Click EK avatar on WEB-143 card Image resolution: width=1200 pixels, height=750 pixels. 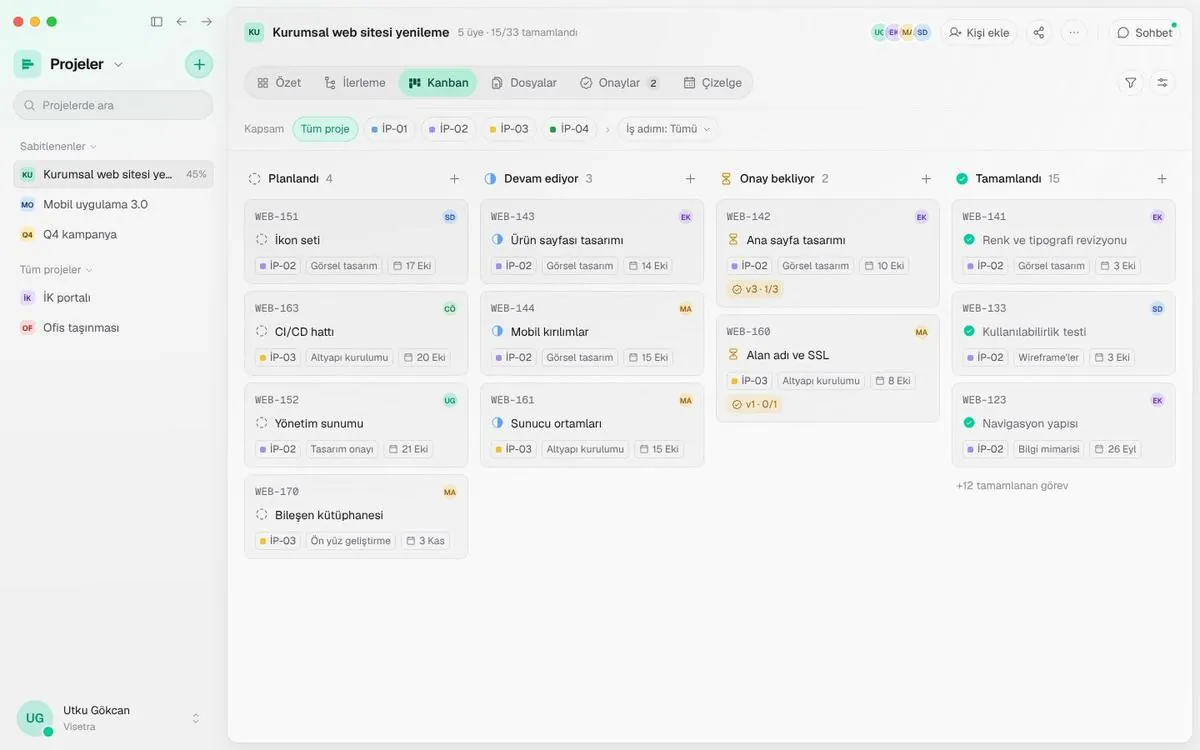(x=686, y=217)
